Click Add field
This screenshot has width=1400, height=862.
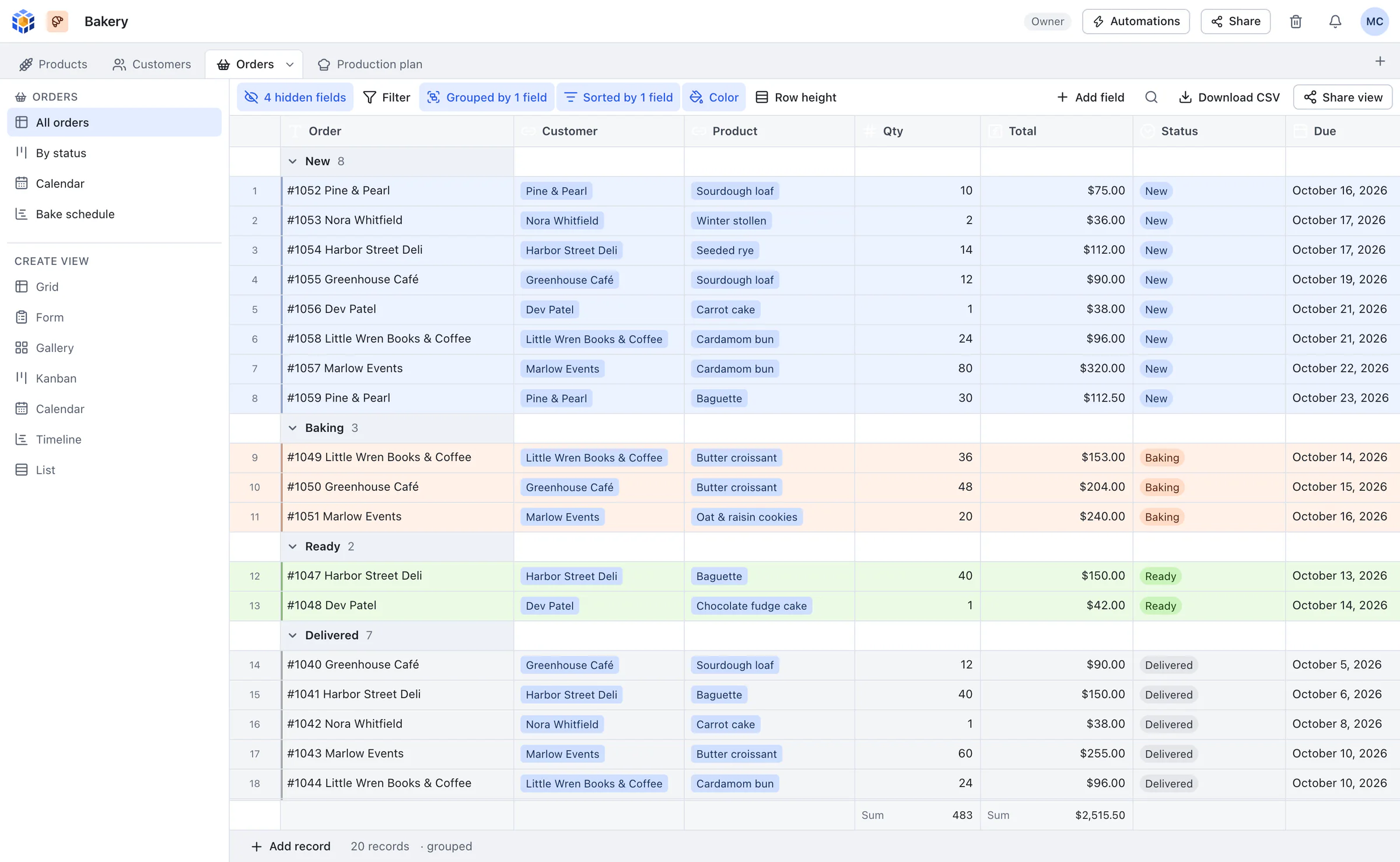click(x=1090, y=97)
